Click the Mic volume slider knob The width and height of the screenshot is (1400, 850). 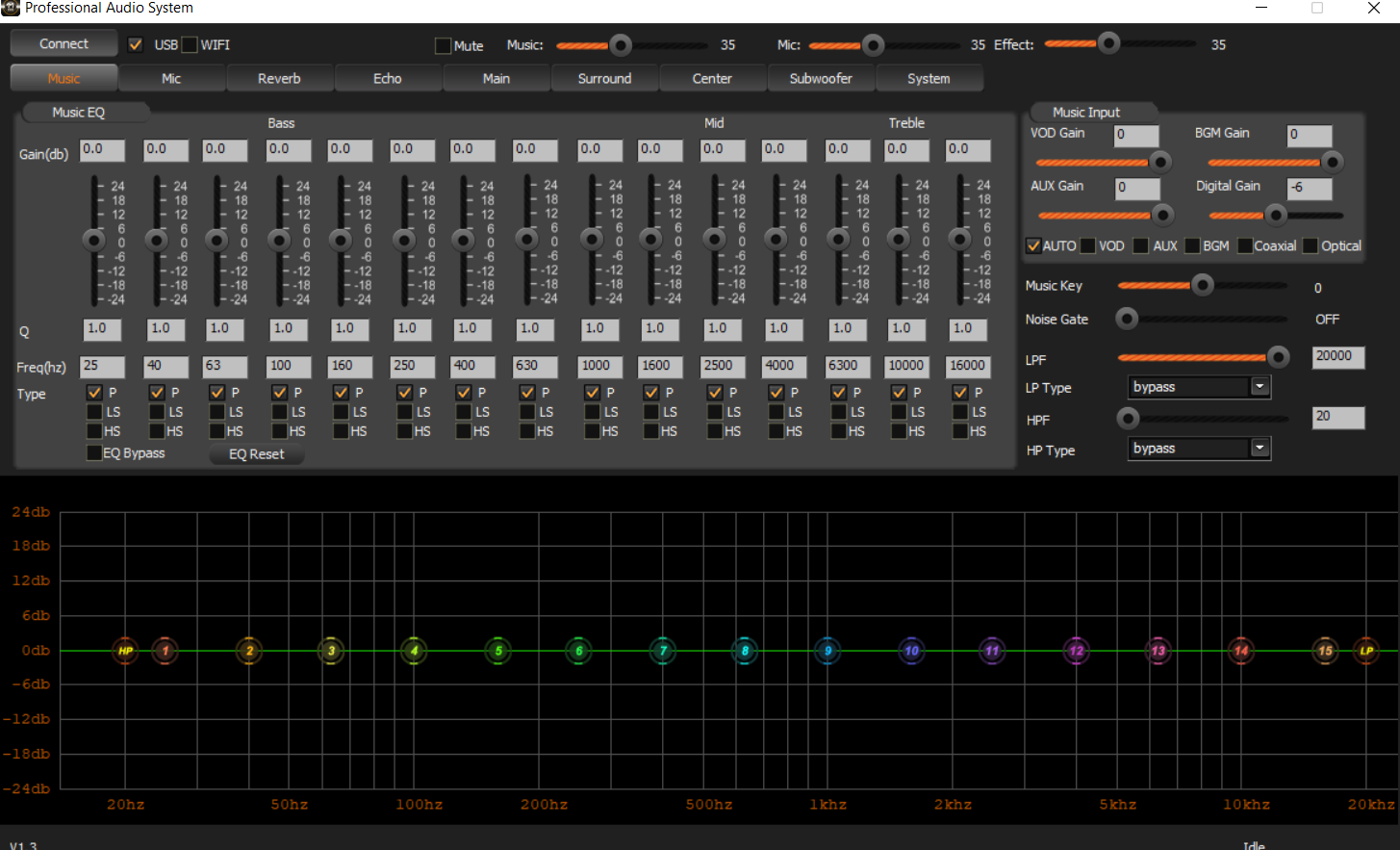873,44
